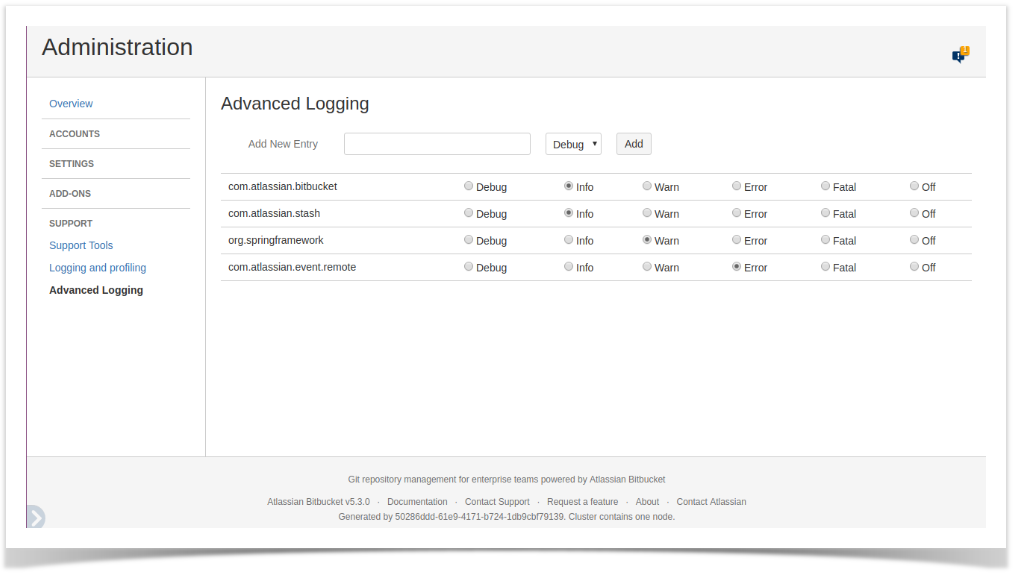Open Contact Support footer link
The width and height of the screenshot is (1020, 577).
coord(497,502)
